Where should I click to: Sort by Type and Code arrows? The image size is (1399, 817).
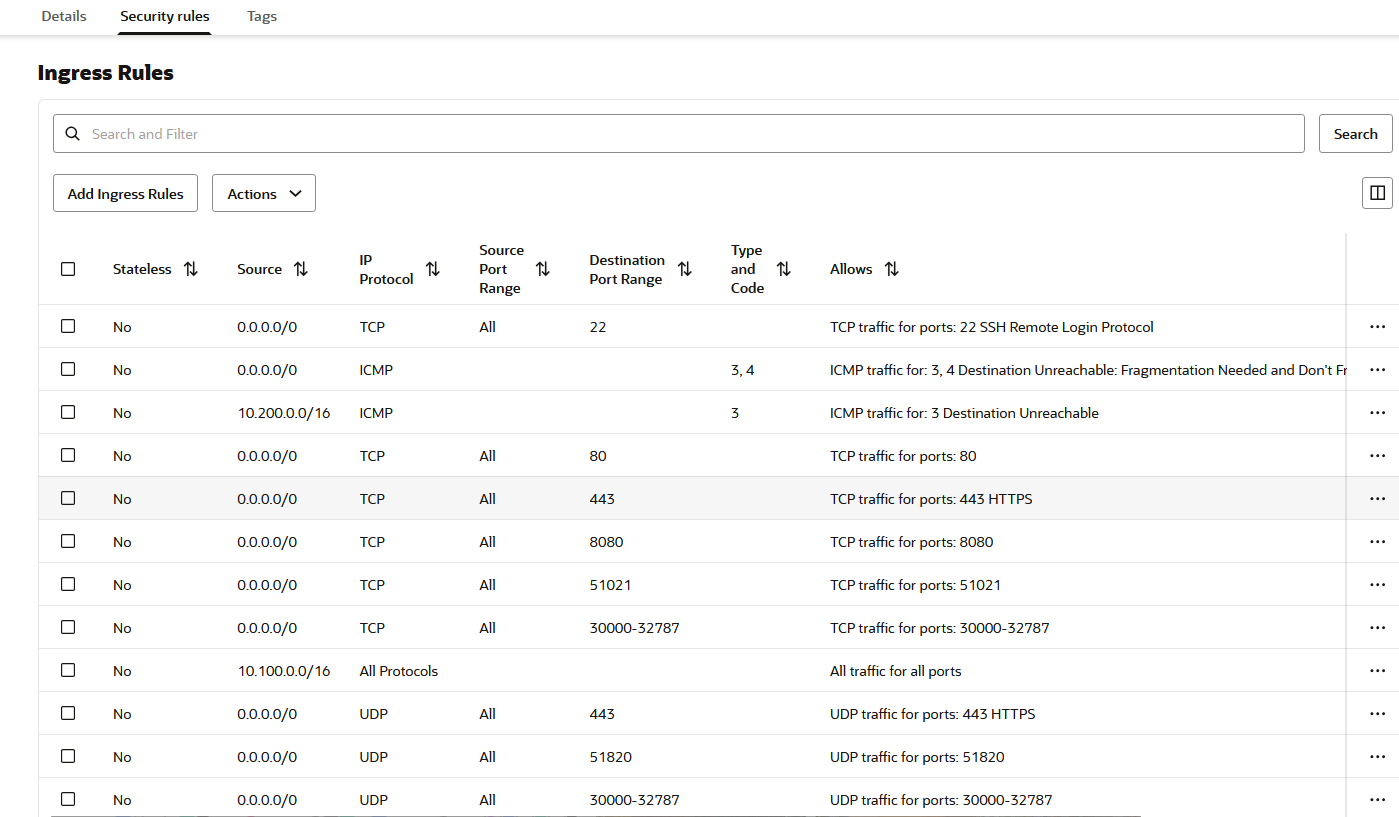[784, 269]
